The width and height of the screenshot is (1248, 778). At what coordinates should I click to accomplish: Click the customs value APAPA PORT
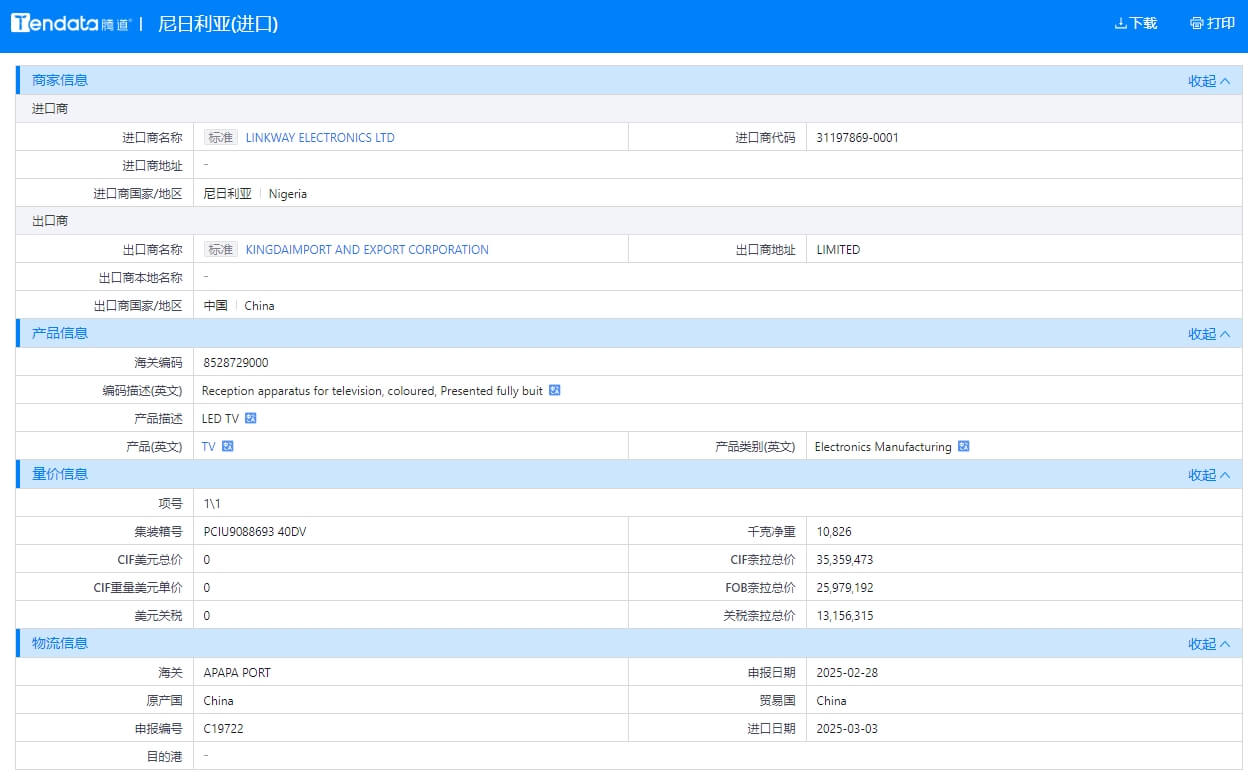[237, 673]
